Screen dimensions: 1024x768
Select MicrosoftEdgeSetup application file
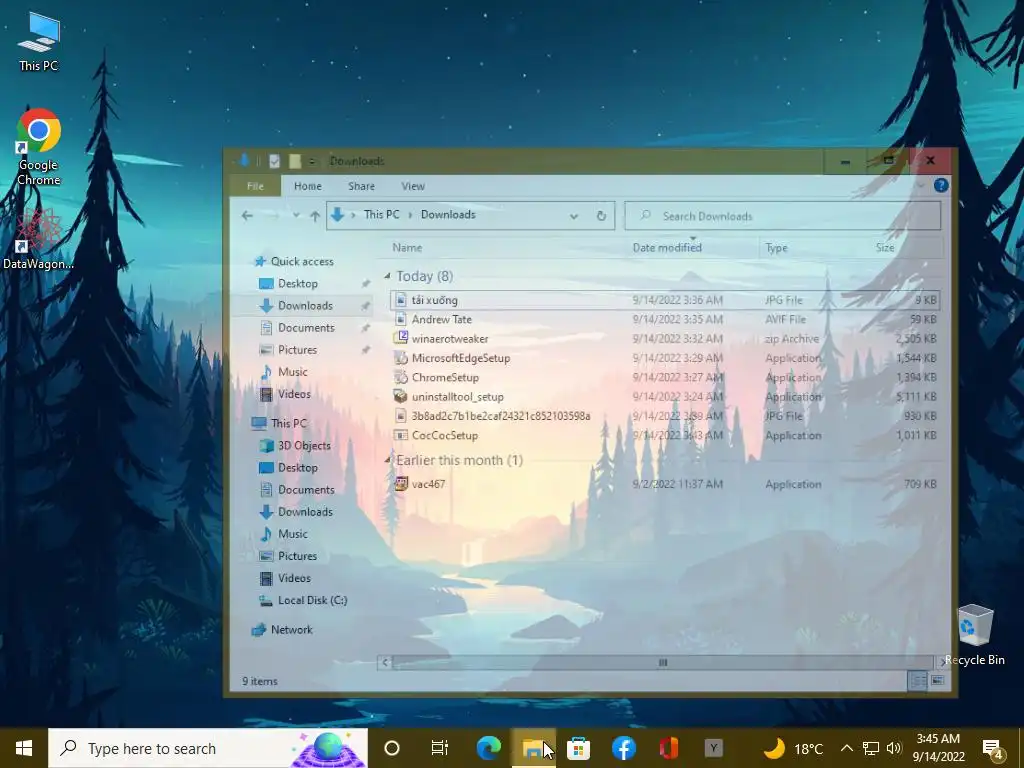click(x=665, y=358)
